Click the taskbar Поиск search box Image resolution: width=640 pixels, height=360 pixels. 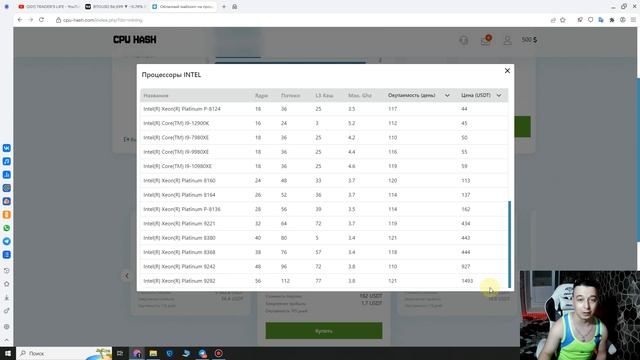pos(64,353)
